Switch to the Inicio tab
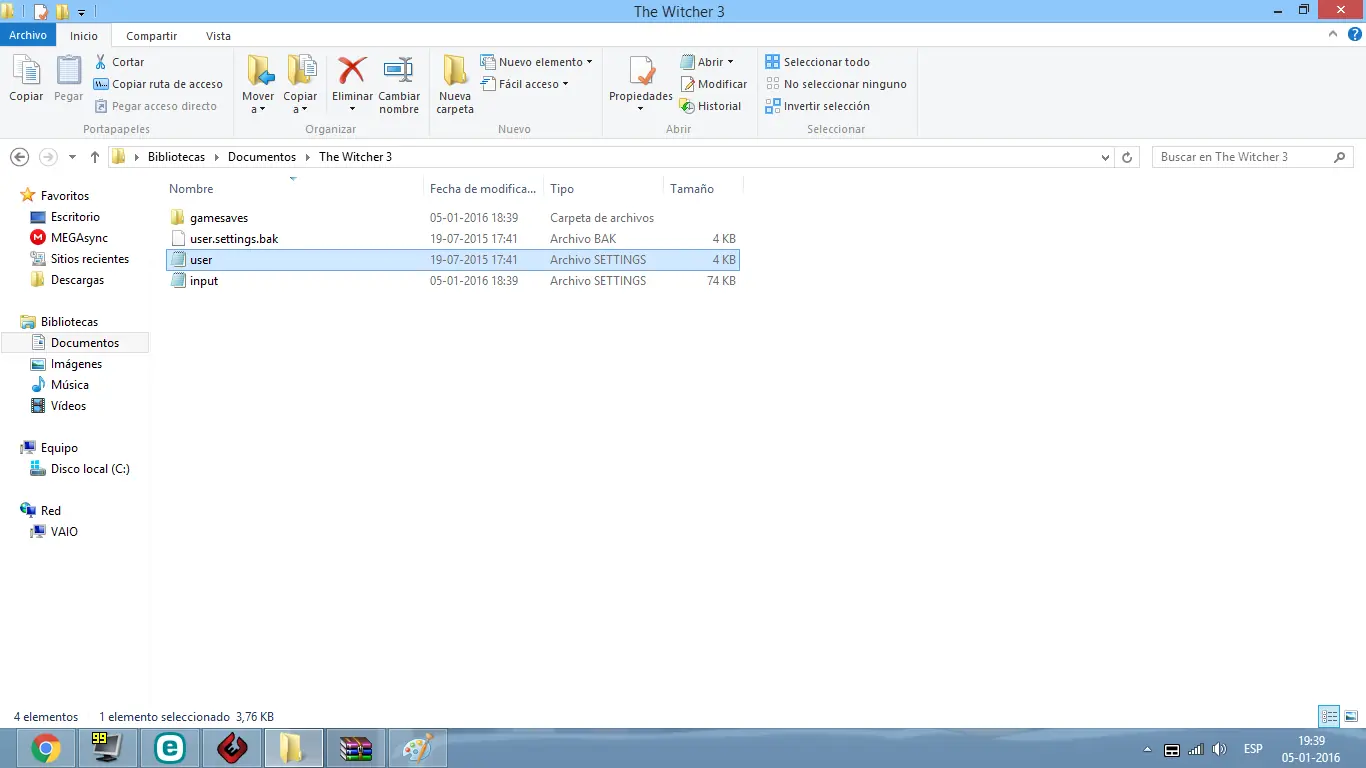This screenshot has height=768, width=1366. [84, 36]
